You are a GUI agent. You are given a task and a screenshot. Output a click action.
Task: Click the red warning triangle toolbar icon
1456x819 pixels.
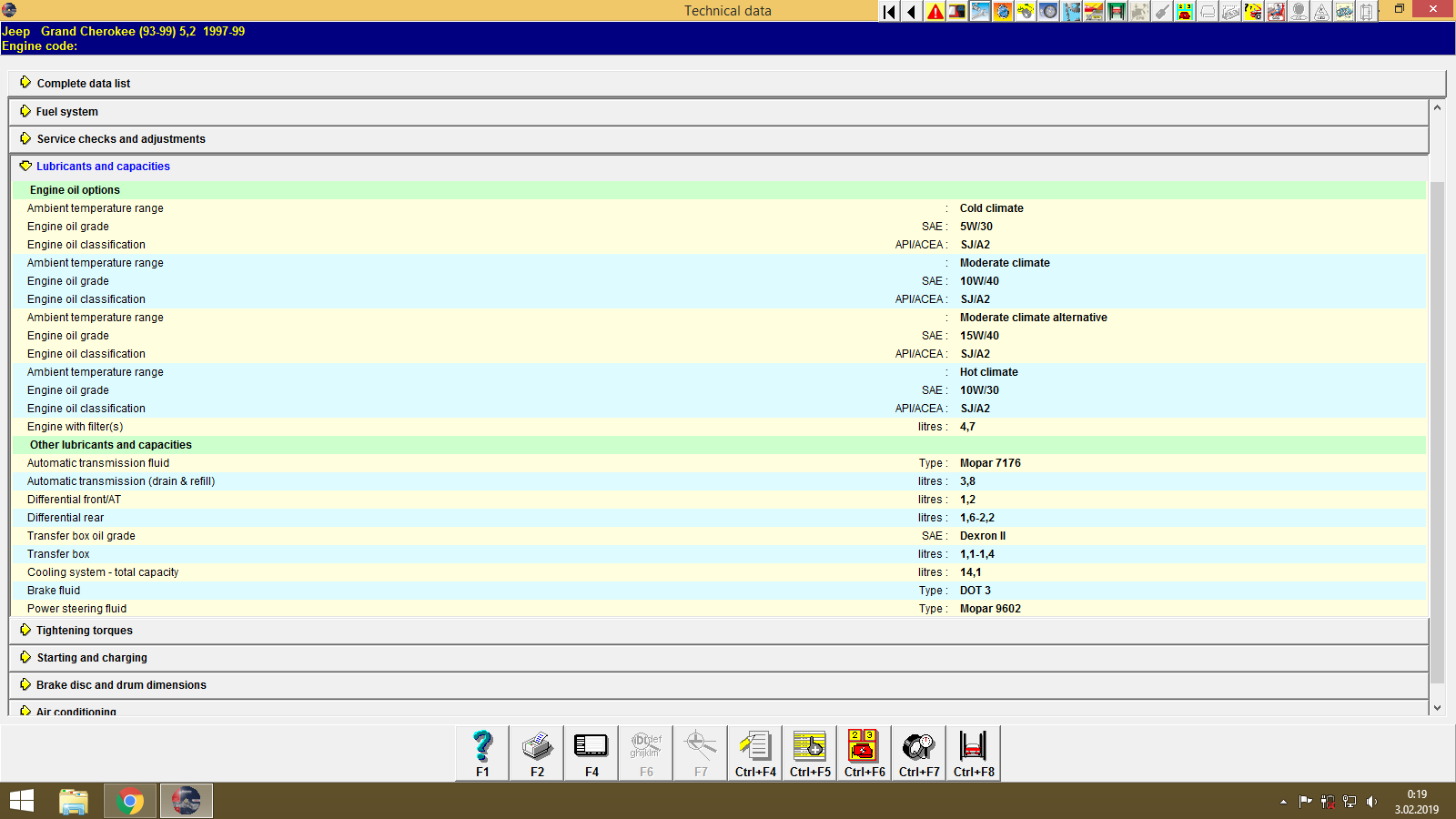tap(935, 12)
